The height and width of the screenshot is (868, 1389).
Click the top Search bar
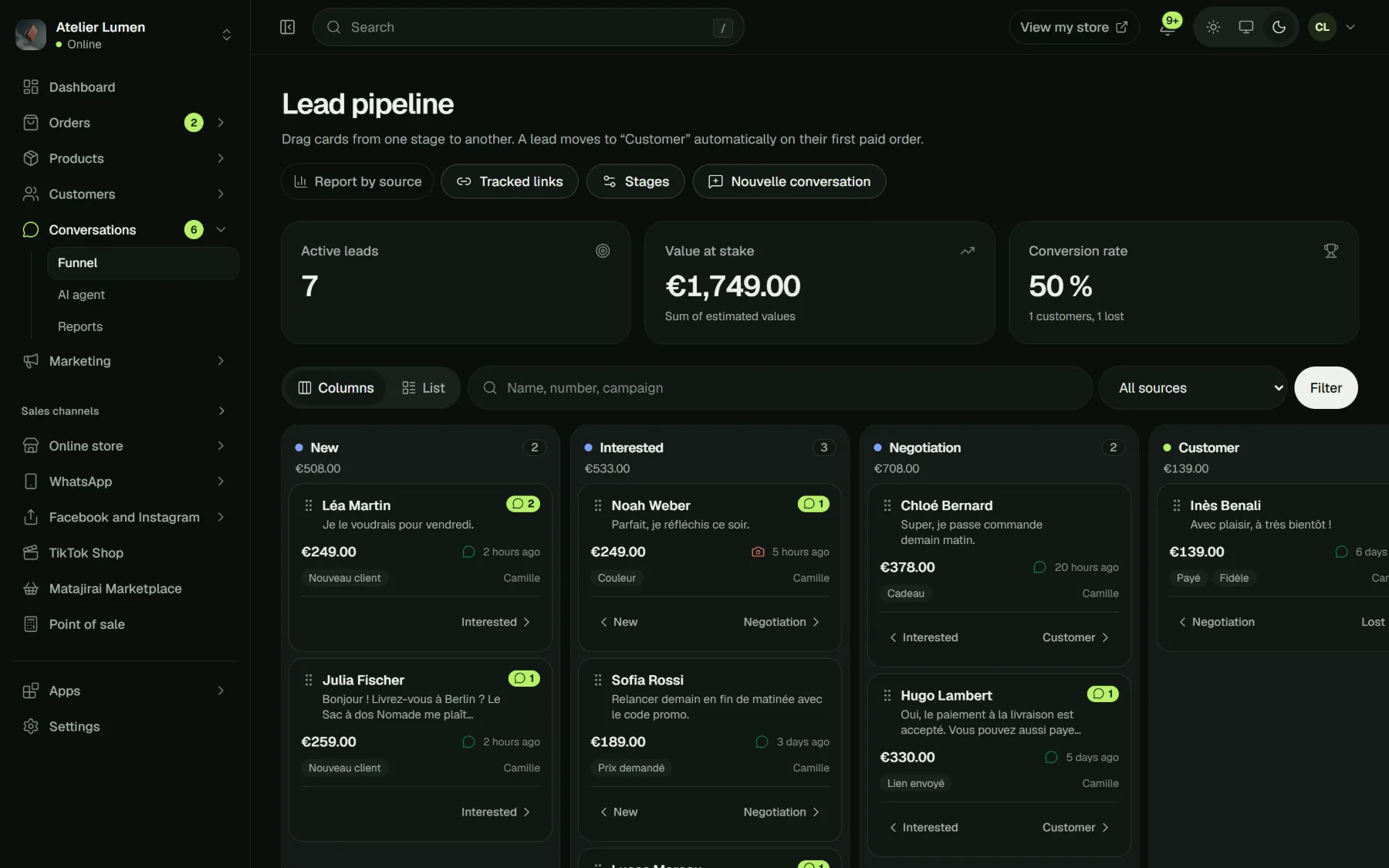click(528, 27)
